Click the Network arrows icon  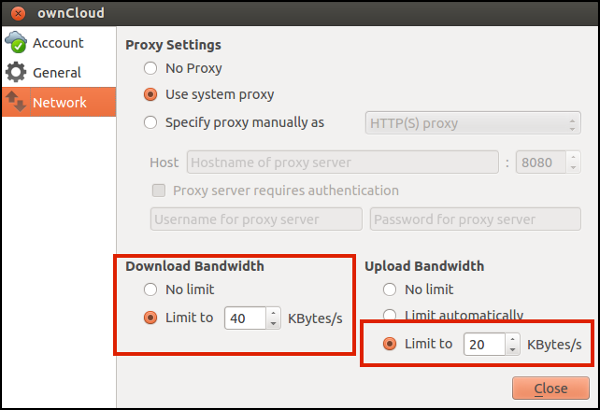(16, 102)
